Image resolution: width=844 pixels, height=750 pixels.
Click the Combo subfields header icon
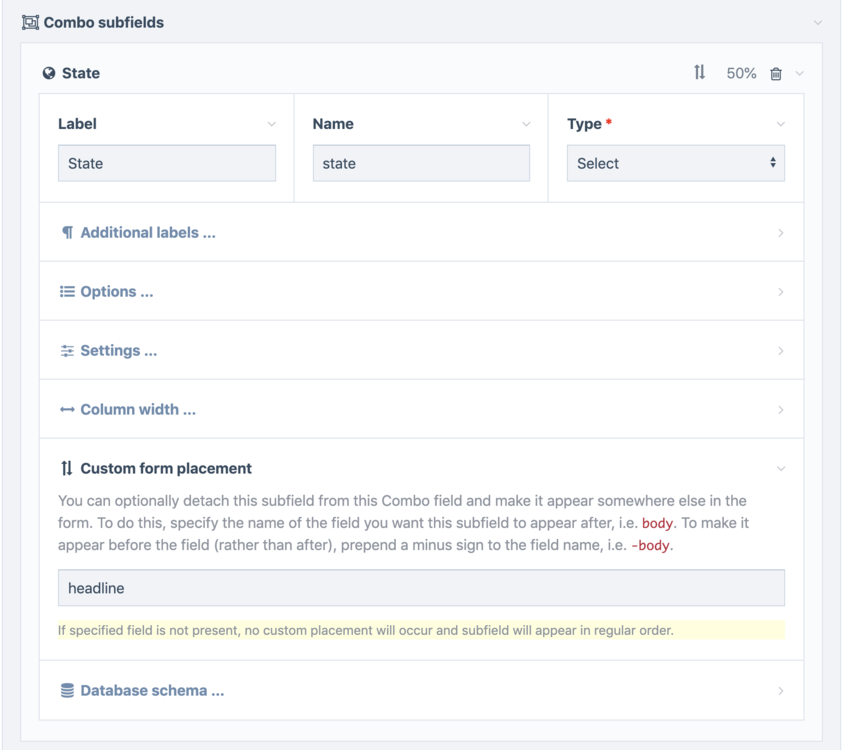pyautogui.click(x=30, y=22)
